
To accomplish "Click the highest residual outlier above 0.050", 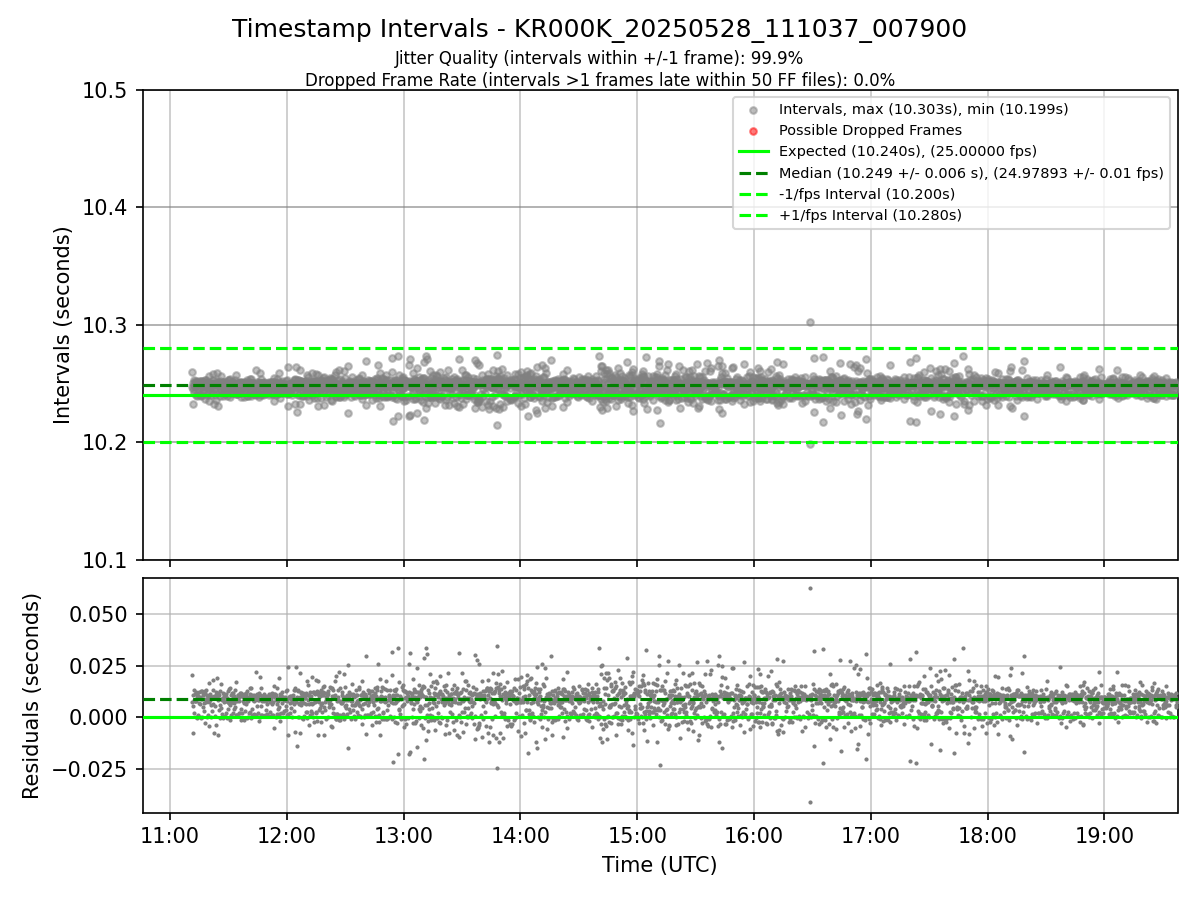I will click(x=810, y=588).
